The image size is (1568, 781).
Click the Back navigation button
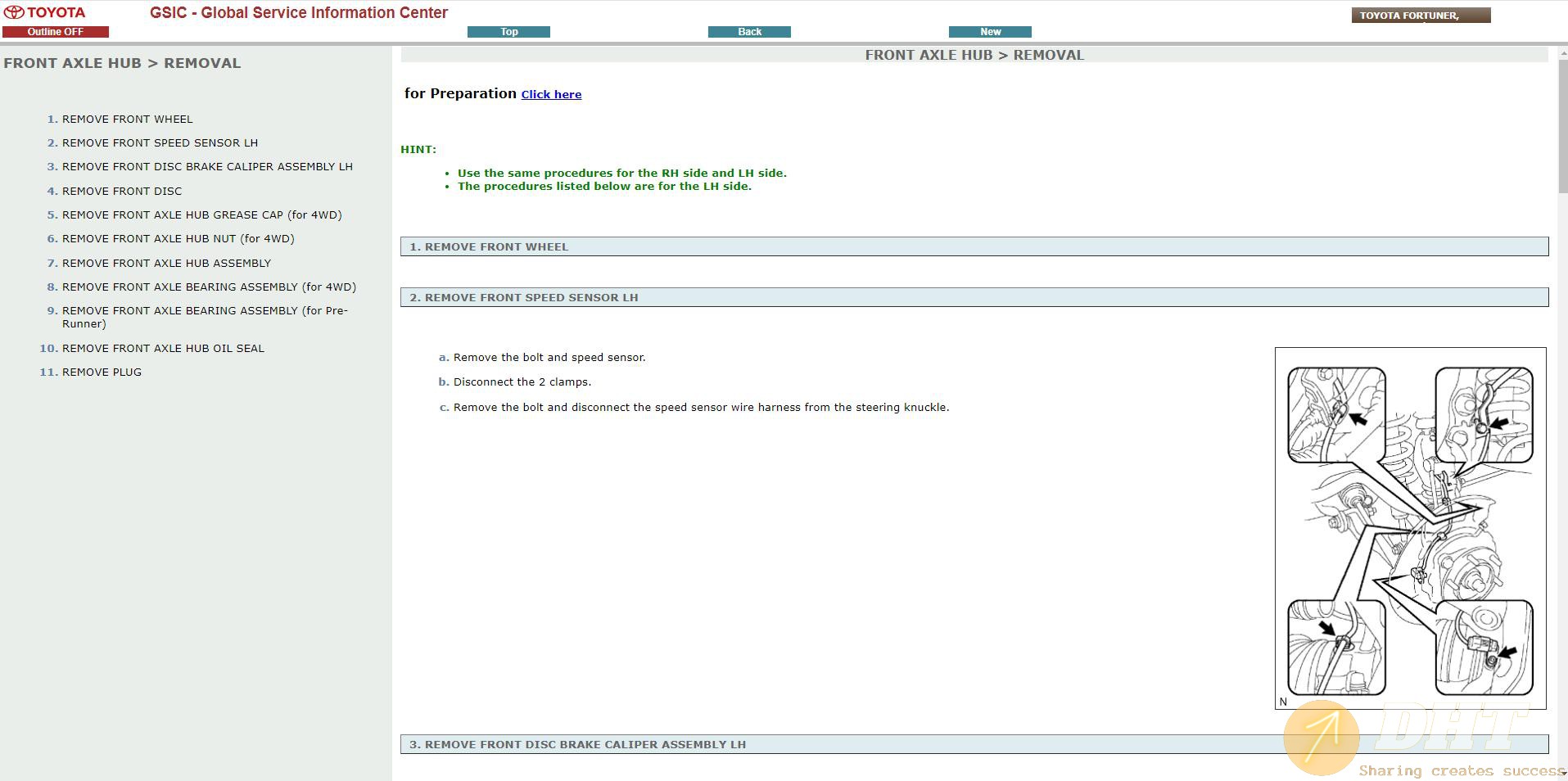tap(749, 32)
